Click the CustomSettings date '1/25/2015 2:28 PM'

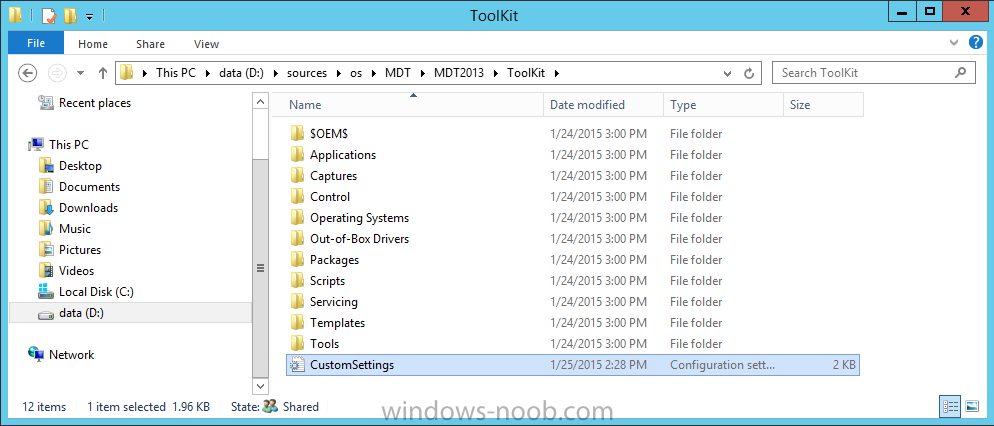click(598, 365)
